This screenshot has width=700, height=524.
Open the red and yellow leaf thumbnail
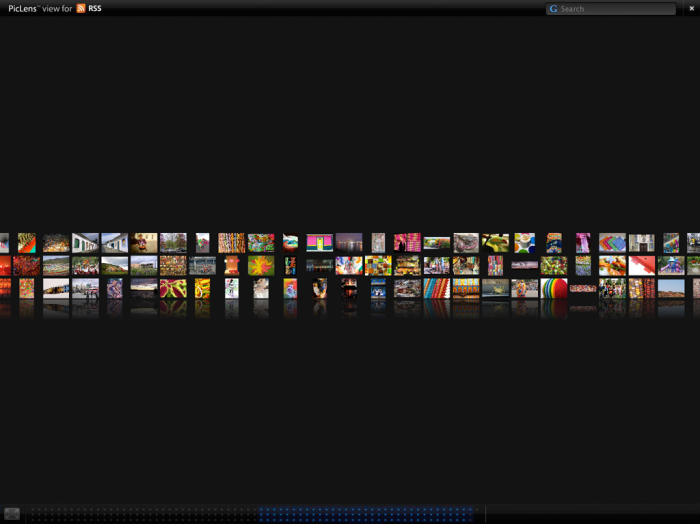pyautogui.click(x=261, y=266)
